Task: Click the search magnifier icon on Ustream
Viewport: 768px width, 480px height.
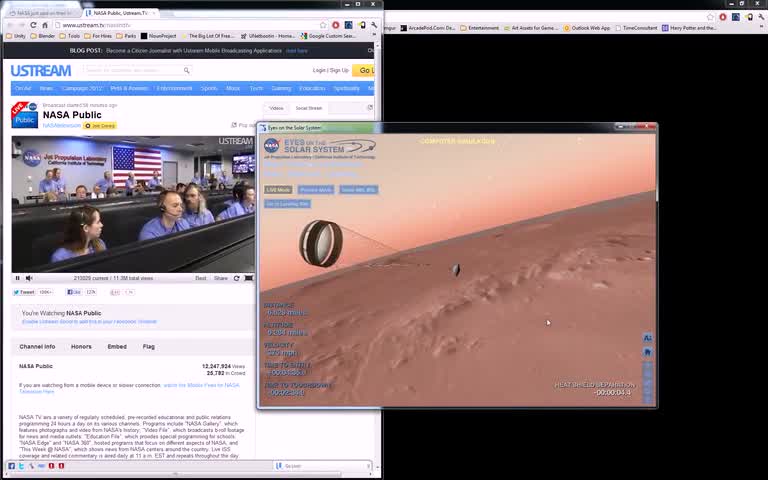Action: tap(187, 71)
